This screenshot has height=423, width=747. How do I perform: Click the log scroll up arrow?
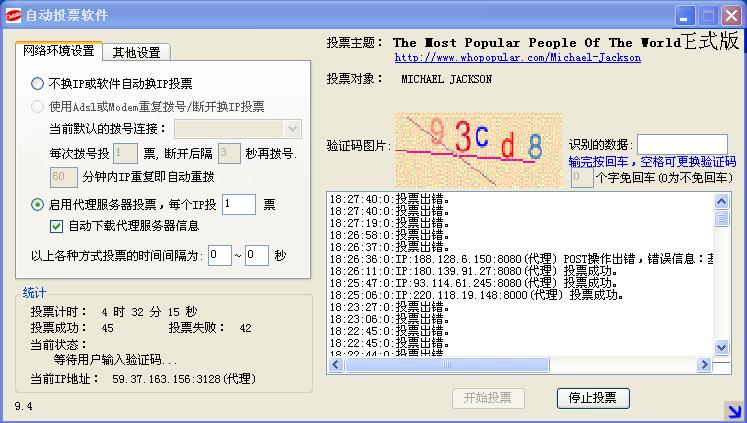click(x=721, y=201)
